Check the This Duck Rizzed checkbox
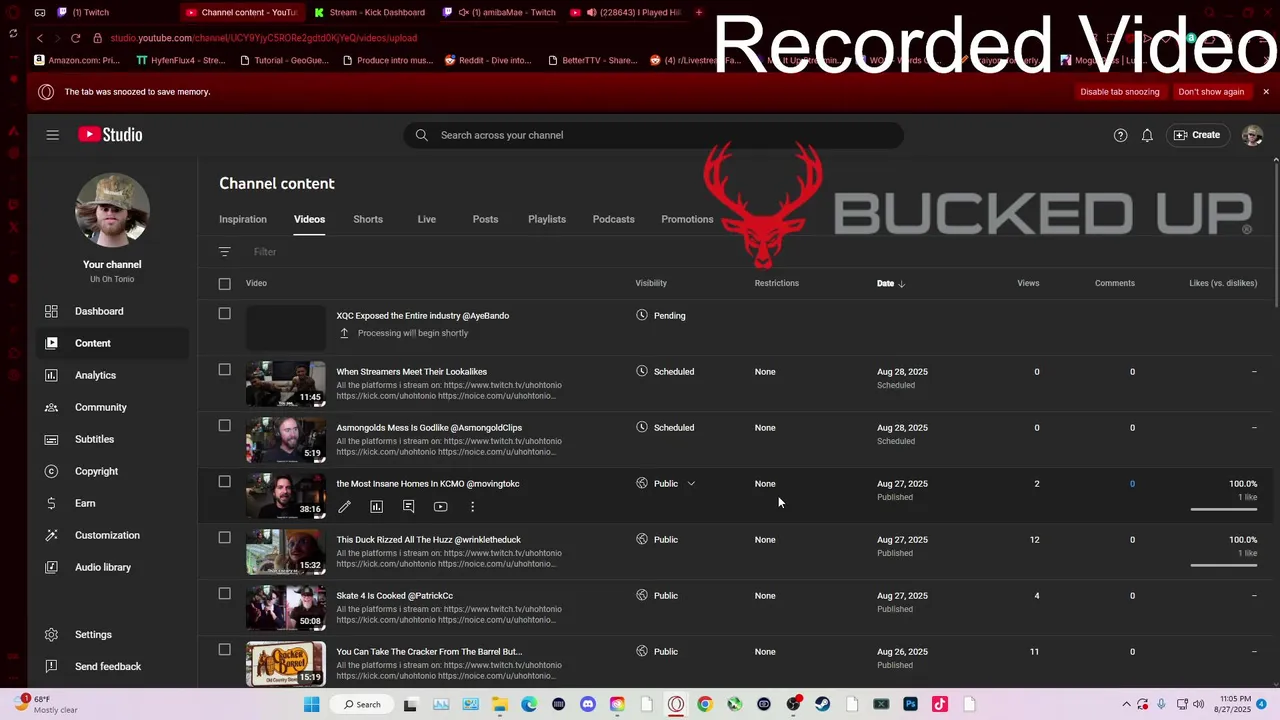The image size is (1280, 720). click(224, 537)
